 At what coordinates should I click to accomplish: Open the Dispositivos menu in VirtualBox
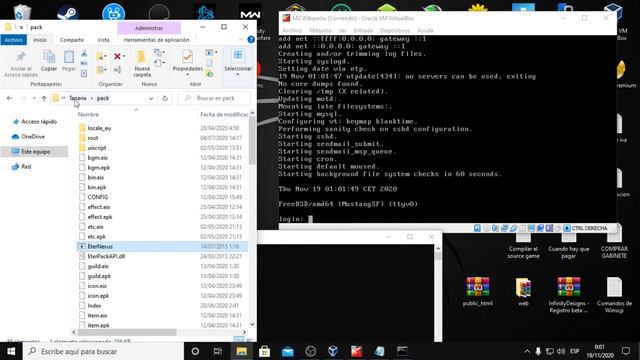[x=395, y=31]
